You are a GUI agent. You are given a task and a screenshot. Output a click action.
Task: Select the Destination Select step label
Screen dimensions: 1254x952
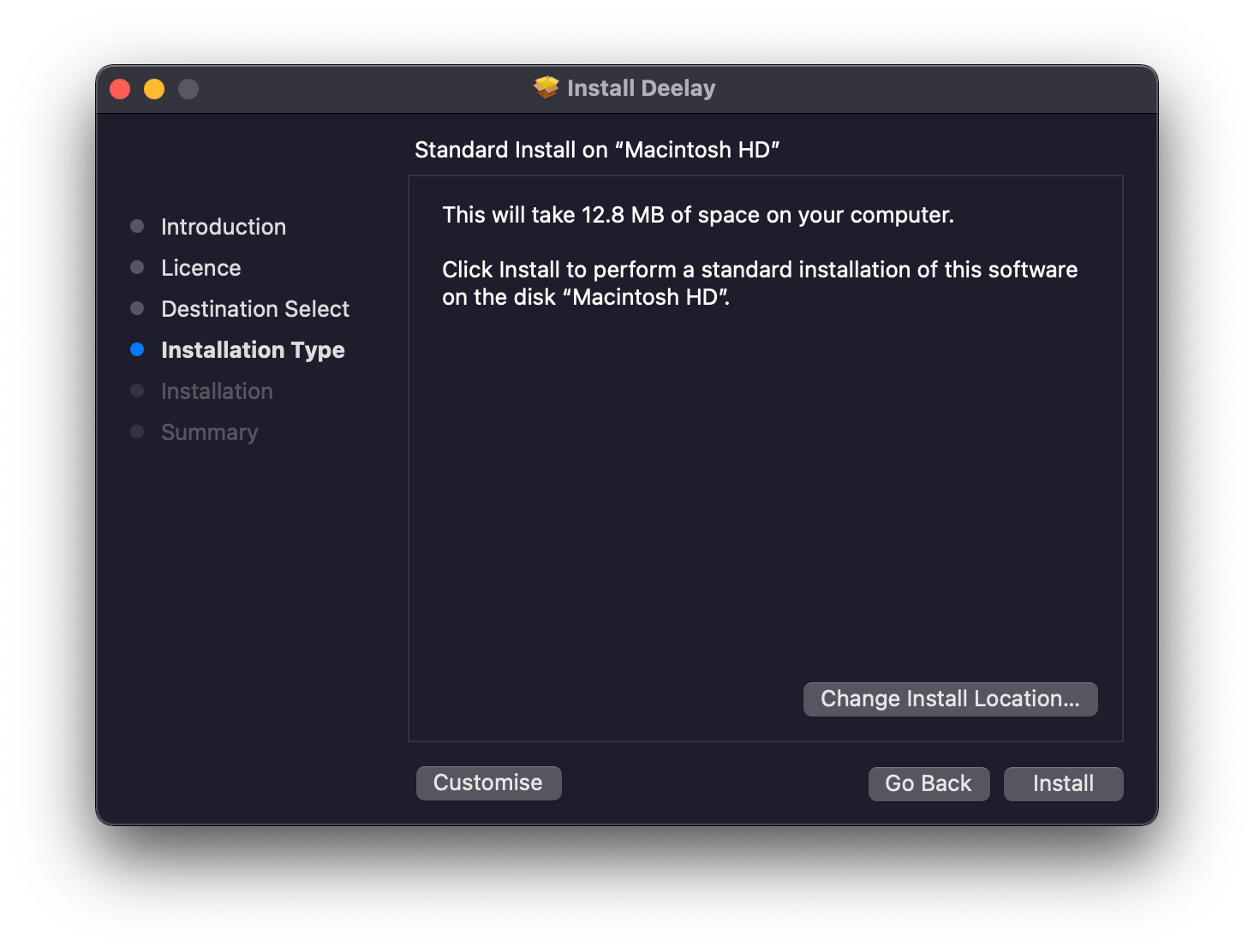tap(255, 309)
